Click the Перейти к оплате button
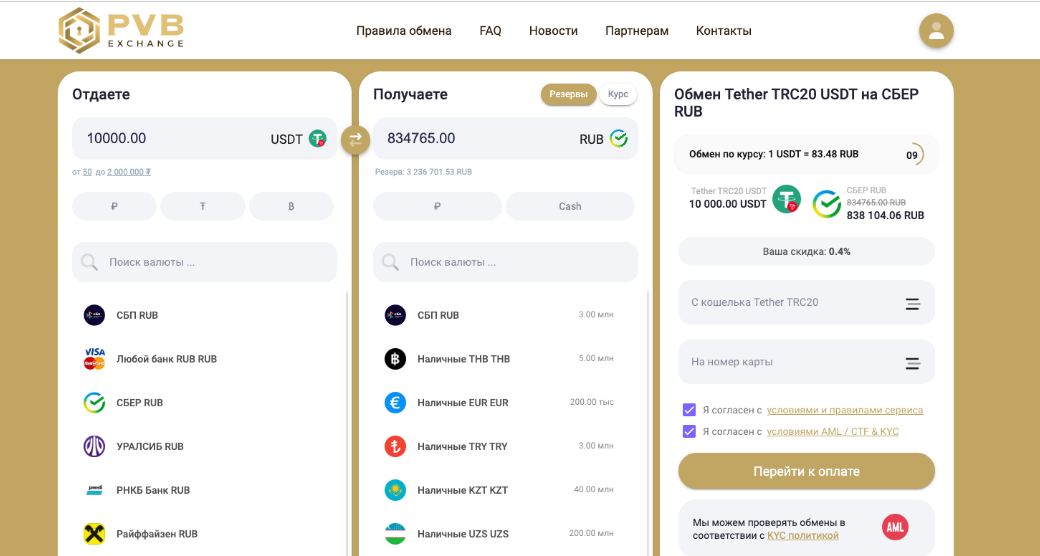This screenshot has height=556, width=1040. (807, 472)
